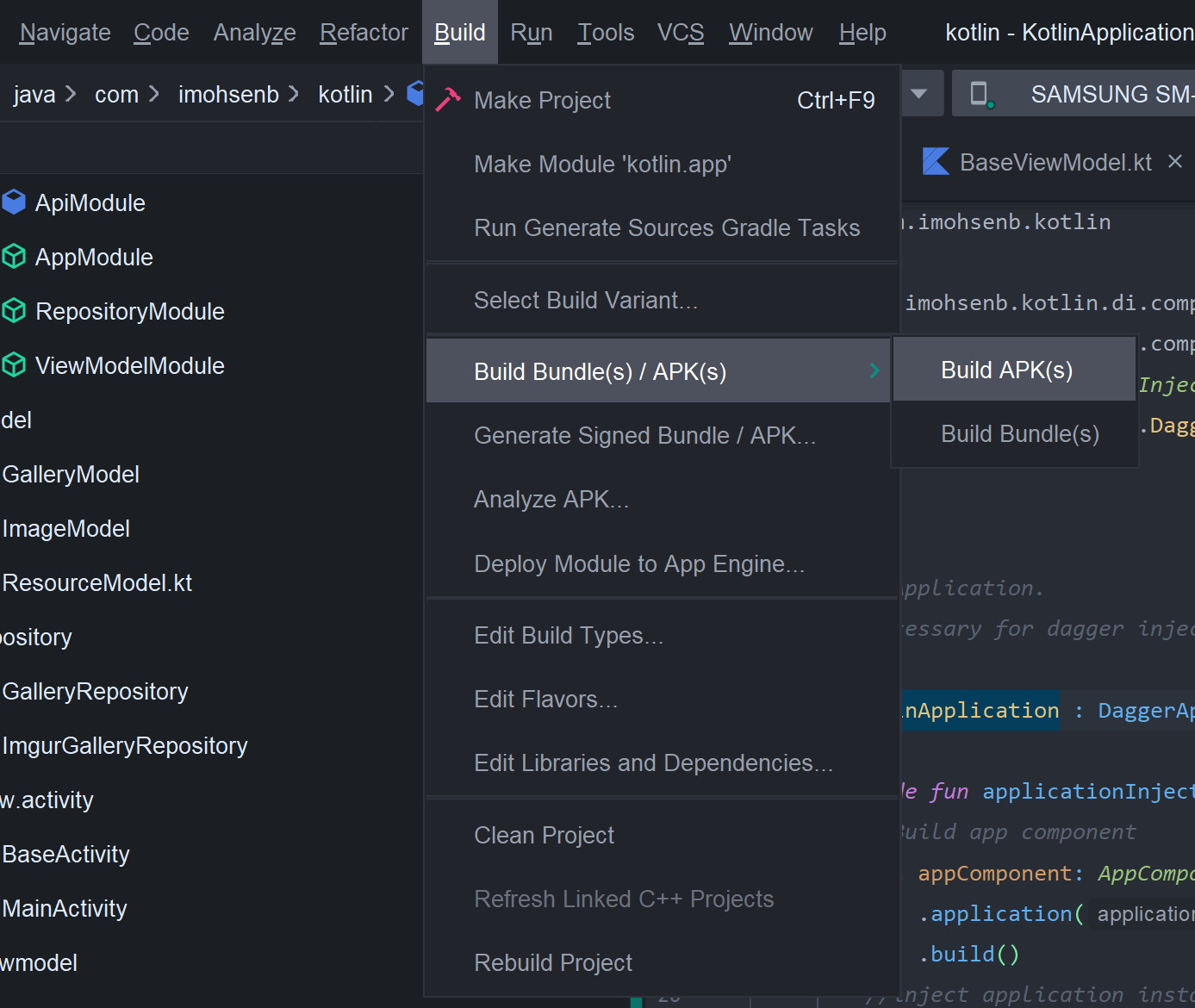The image size is (1195, 1008).
Task: Click Build Bundle(s) in the submenu
Action: point(1014,433)
